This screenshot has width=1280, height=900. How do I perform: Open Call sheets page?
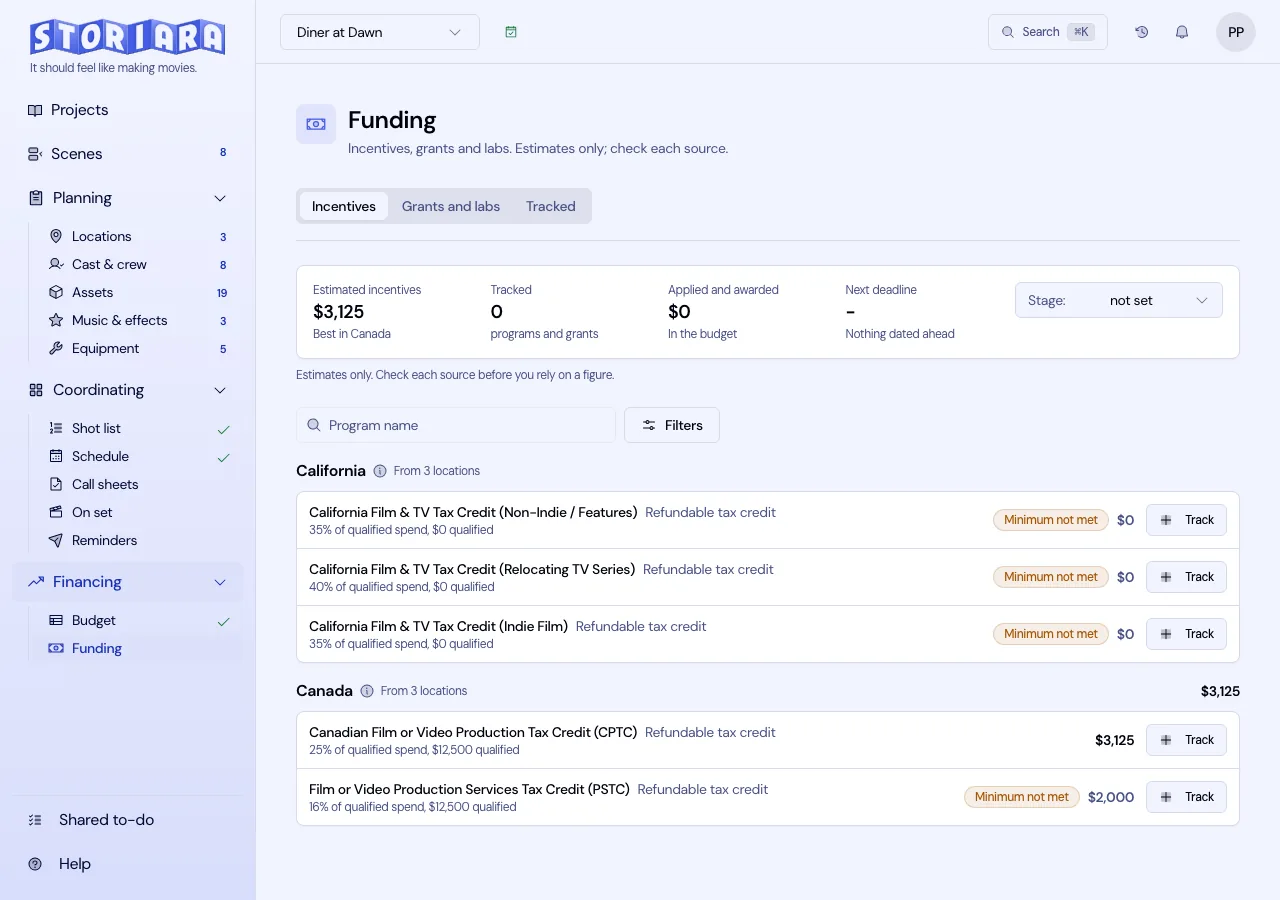pos(137,484)
